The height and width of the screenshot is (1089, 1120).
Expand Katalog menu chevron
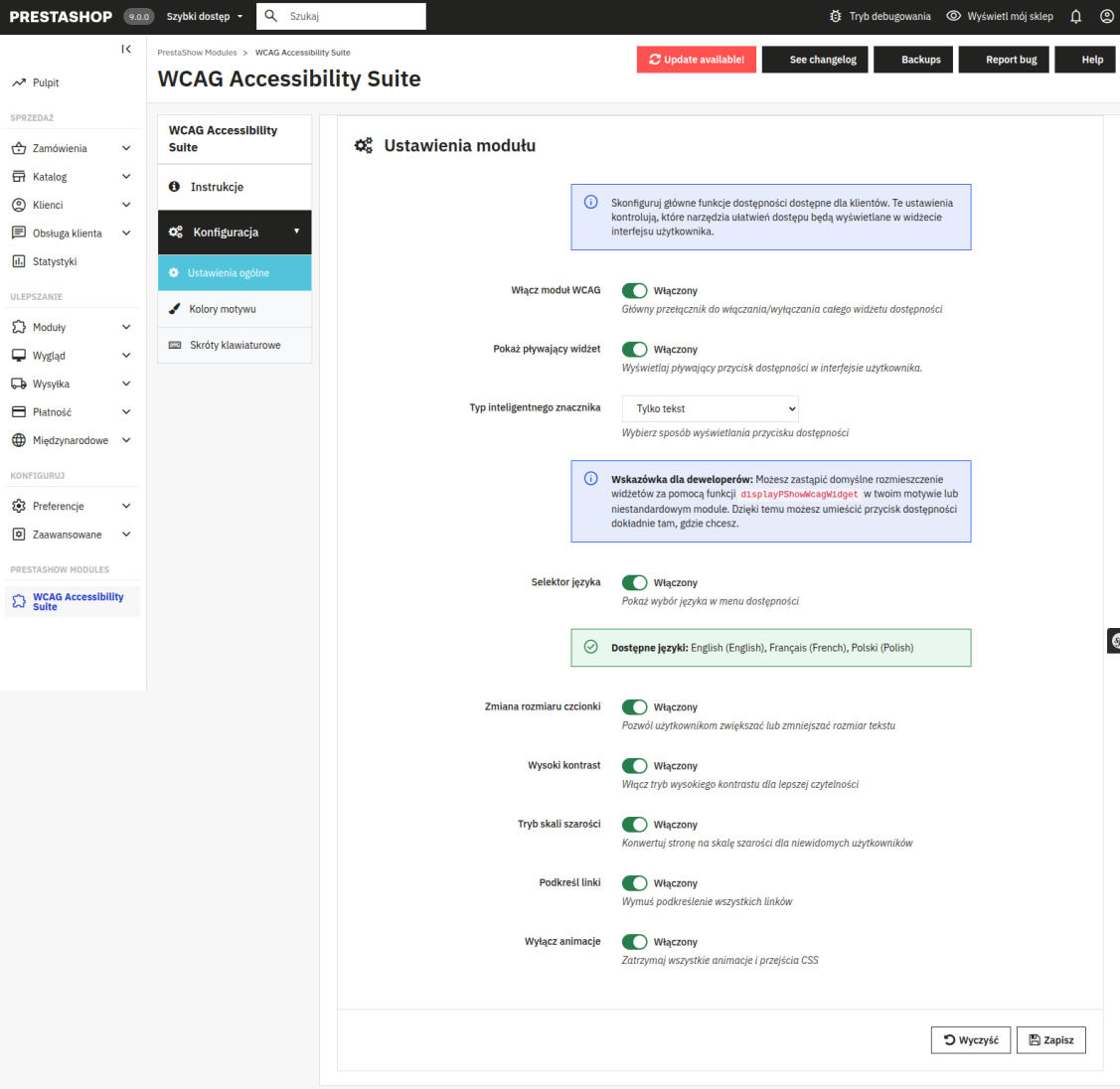coord(126,177)
